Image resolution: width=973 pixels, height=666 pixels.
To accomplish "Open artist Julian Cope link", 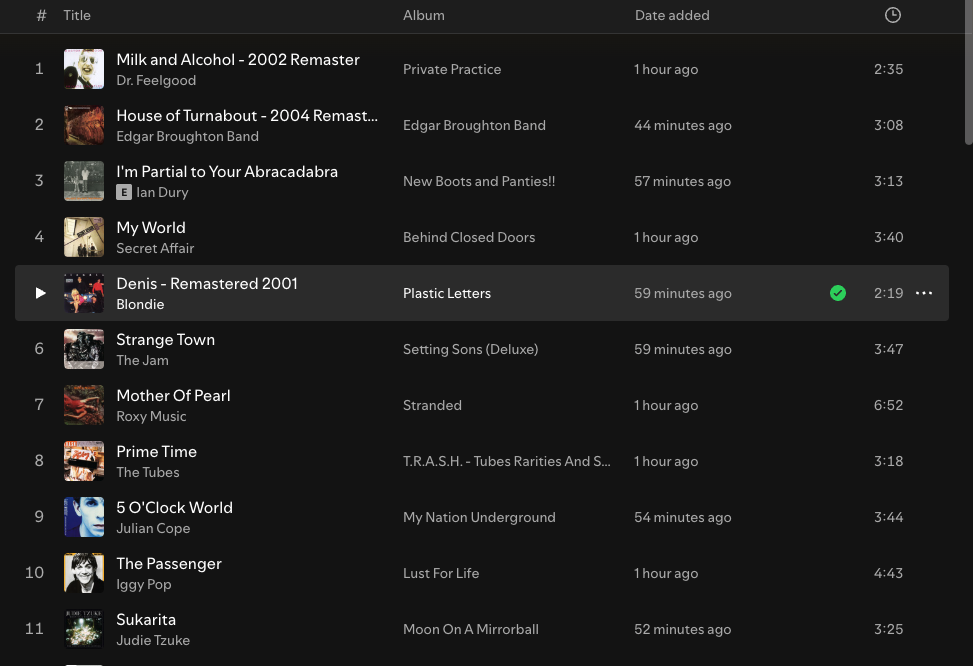I will [153, 528].
